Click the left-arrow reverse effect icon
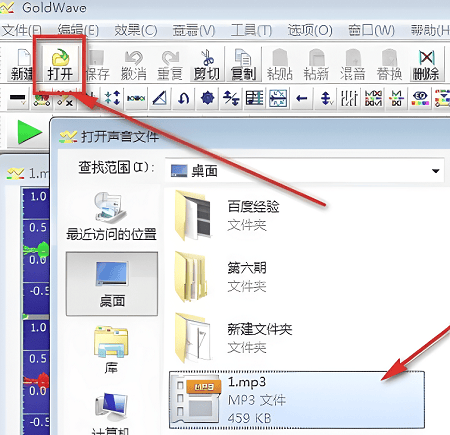Image resolution: width=450 pixels, height=435 pixels. (x=302, y=98)
